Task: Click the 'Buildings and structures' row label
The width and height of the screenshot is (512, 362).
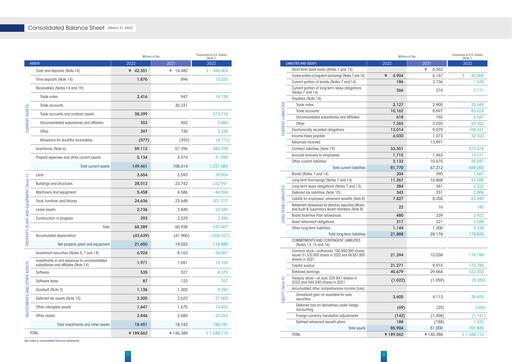Action: pos(54,183)
